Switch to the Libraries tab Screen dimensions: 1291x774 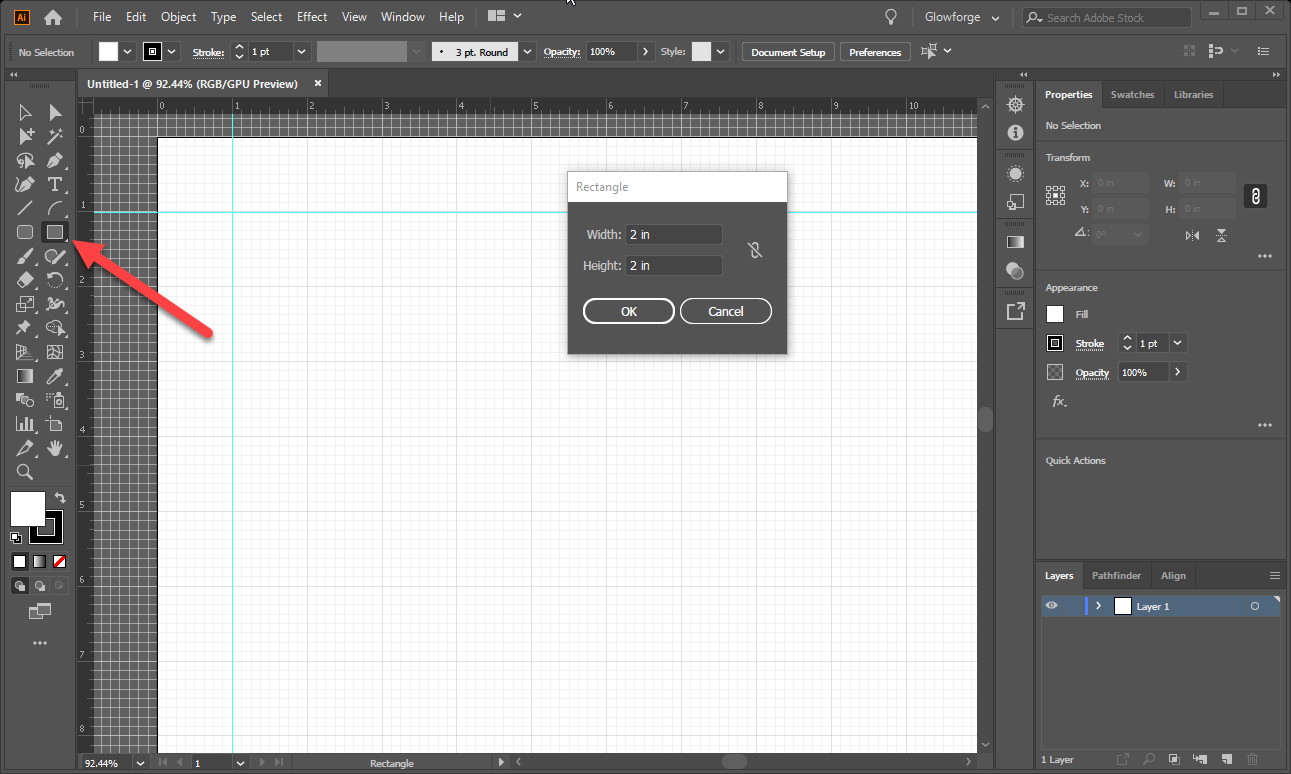point(1193,95)
